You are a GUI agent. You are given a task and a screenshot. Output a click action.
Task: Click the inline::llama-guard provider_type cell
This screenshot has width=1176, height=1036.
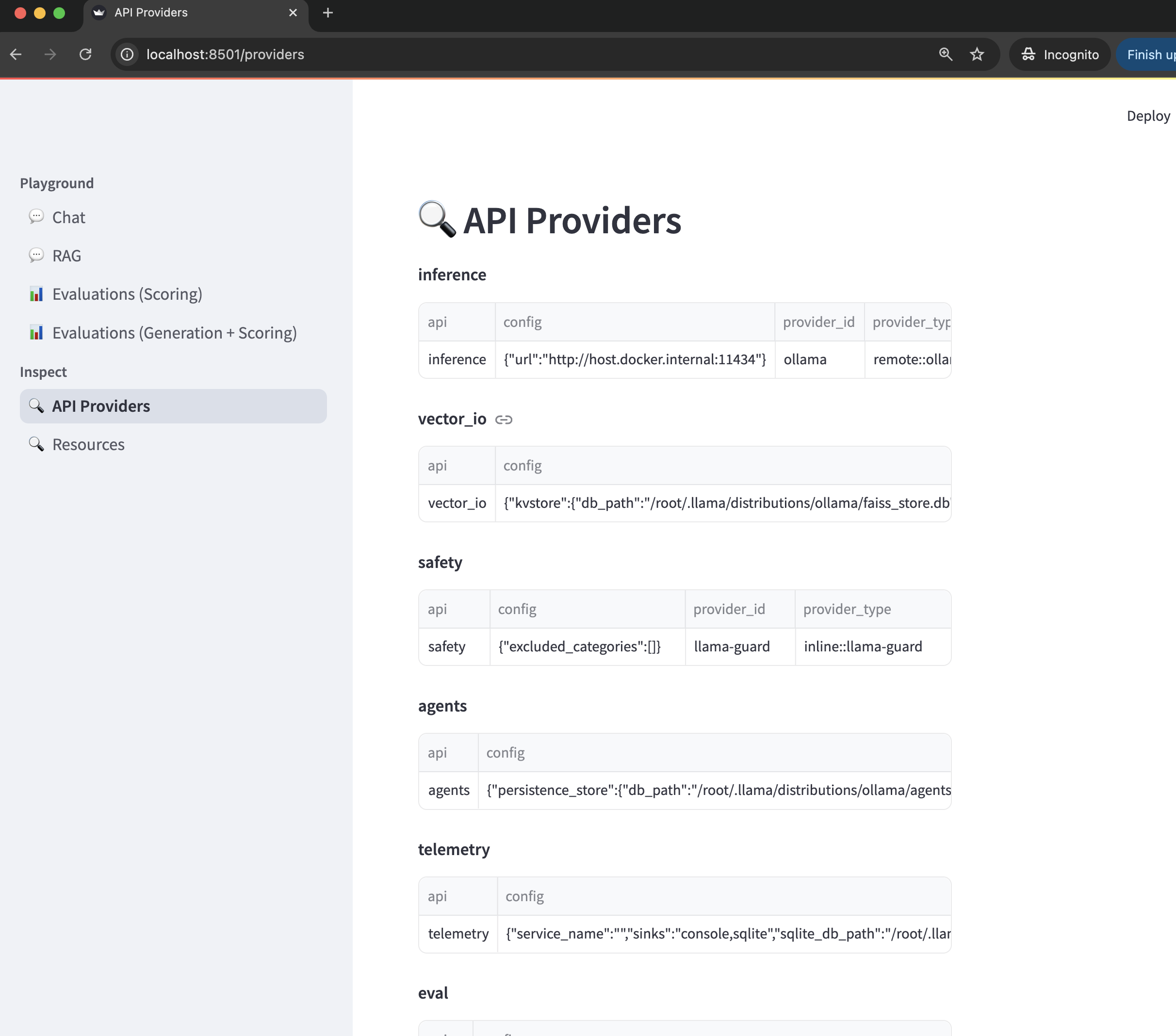pos(873,647)
